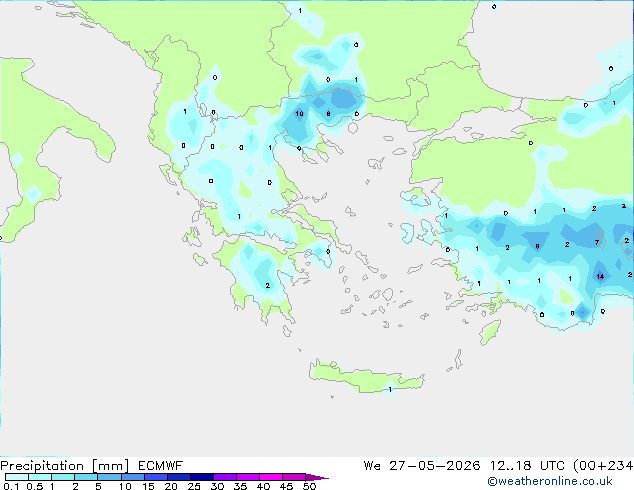Click the legend label '25'
634x490 pixels.
[x=194, y=486]
